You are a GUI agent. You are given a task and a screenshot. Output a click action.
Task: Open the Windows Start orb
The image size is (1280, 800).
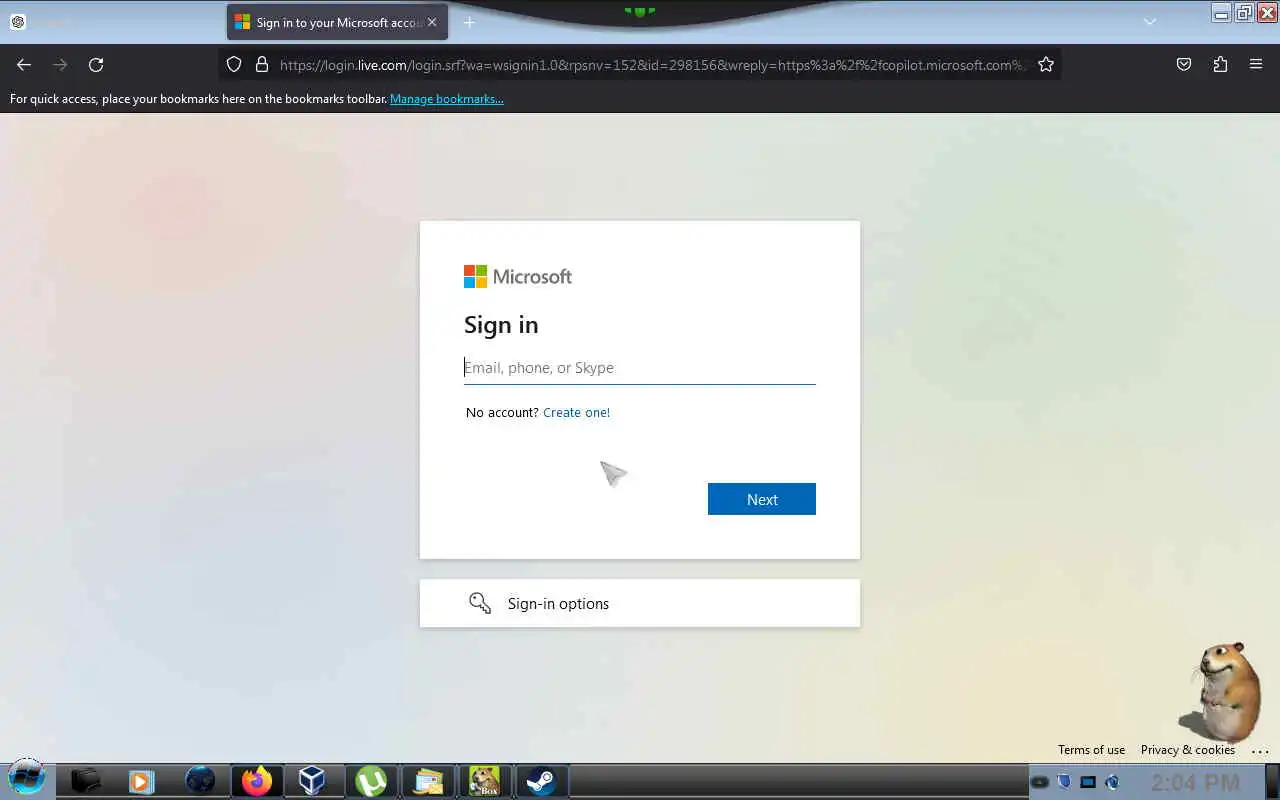point(26,778)
